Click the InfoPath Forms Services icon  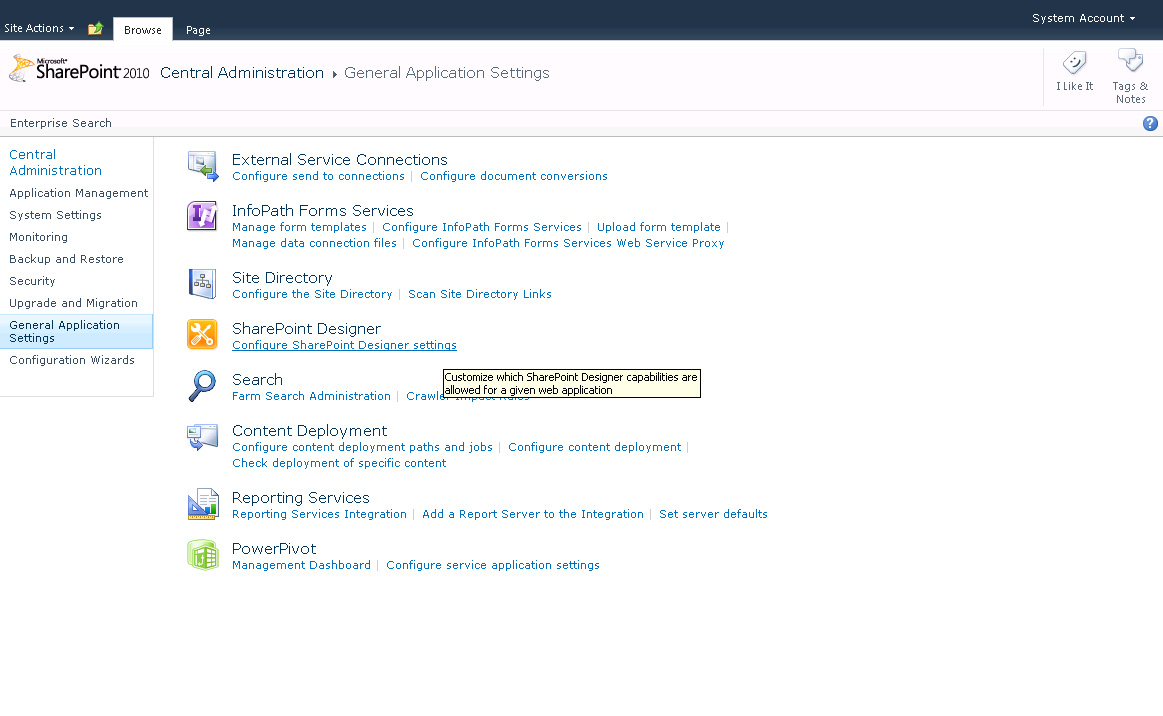pyautogui.click(x=202, y=216)
